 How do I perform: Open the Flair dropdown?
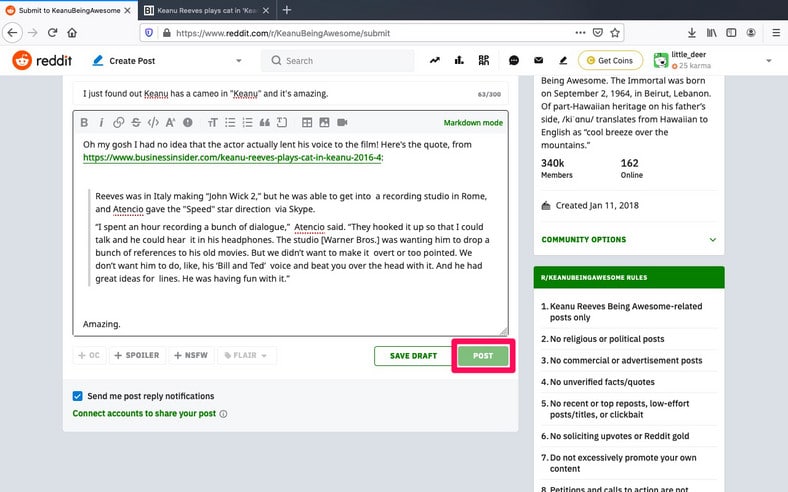click(246, 355)
